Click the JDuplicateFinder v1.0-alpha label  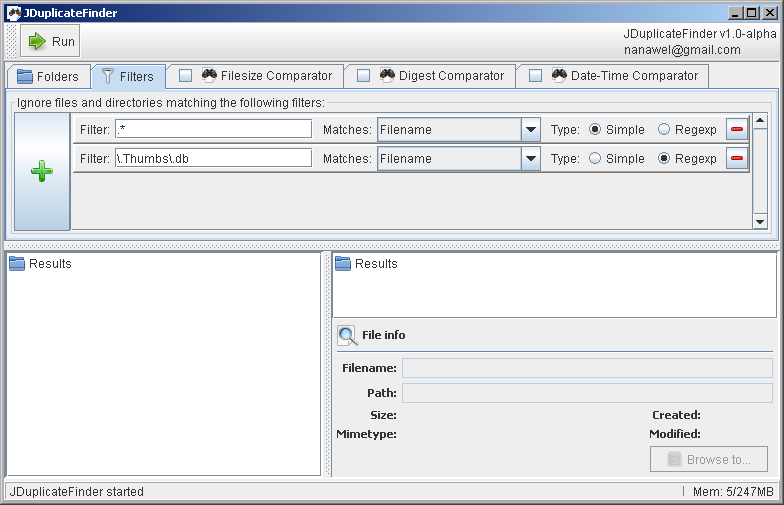point(700,34)
